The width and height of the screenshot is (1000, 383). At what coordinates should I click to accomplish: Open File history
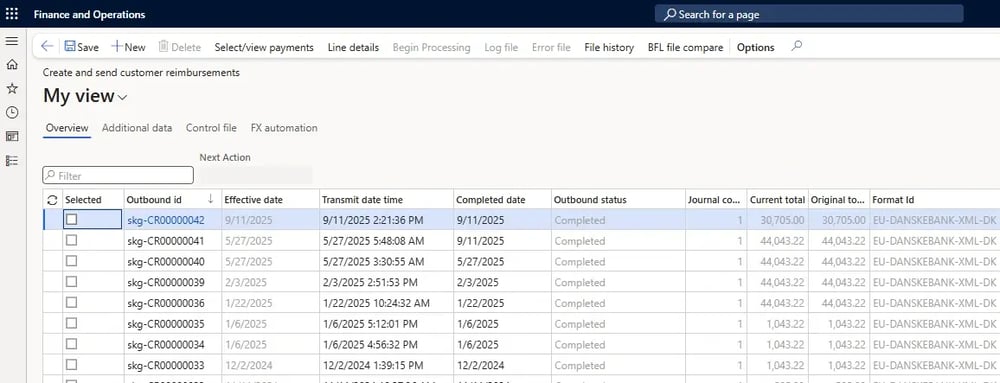click(x=609, y=47)
